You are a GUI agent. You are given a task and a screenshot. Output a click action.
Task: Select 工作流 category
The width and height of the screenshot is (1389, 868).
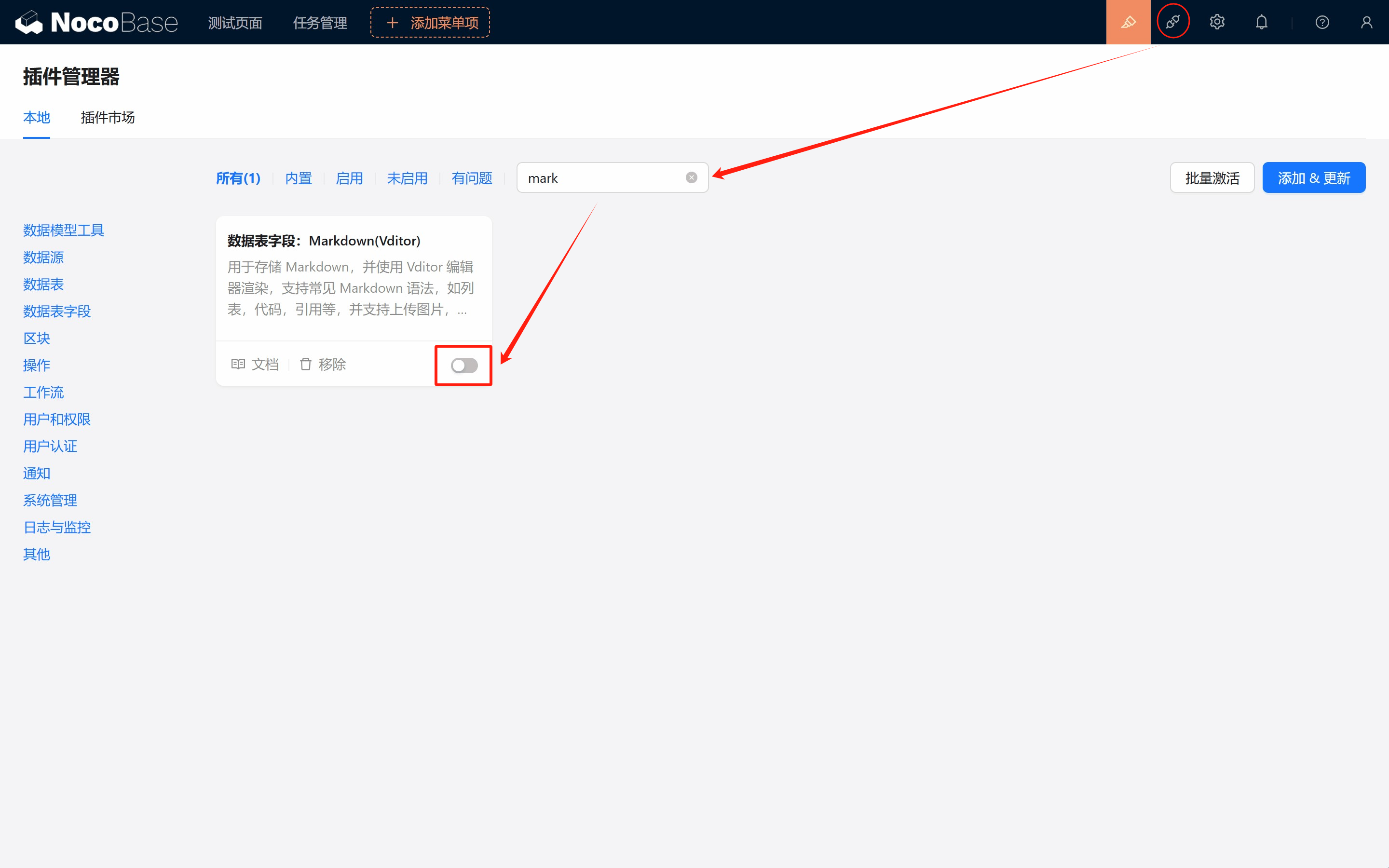[x=43, y=392]
